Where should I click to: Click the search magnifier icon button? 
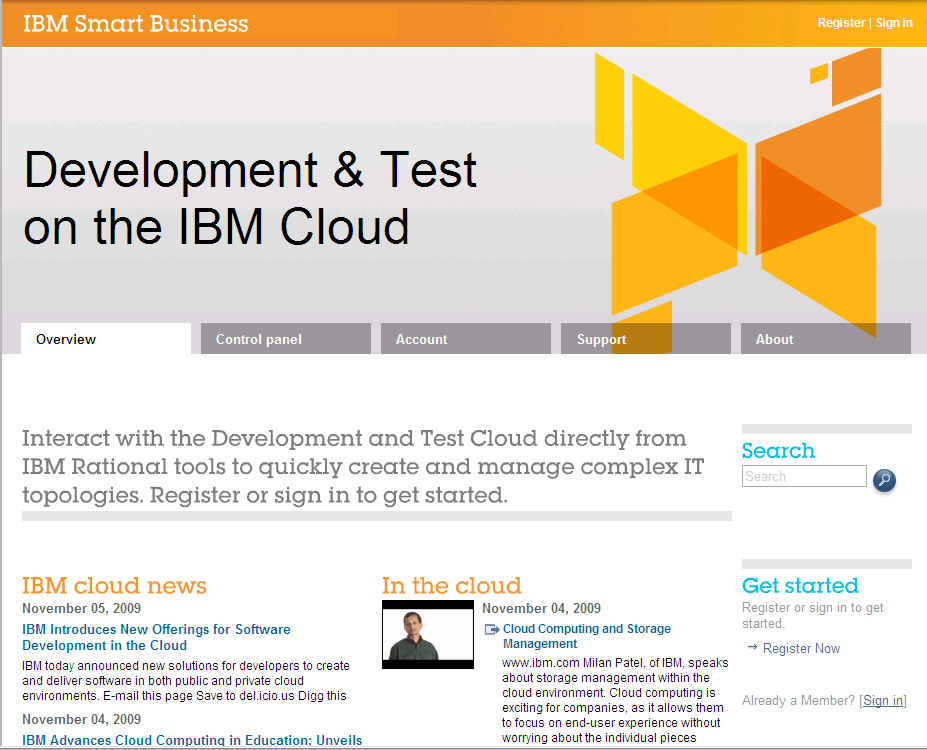[884, 479]
